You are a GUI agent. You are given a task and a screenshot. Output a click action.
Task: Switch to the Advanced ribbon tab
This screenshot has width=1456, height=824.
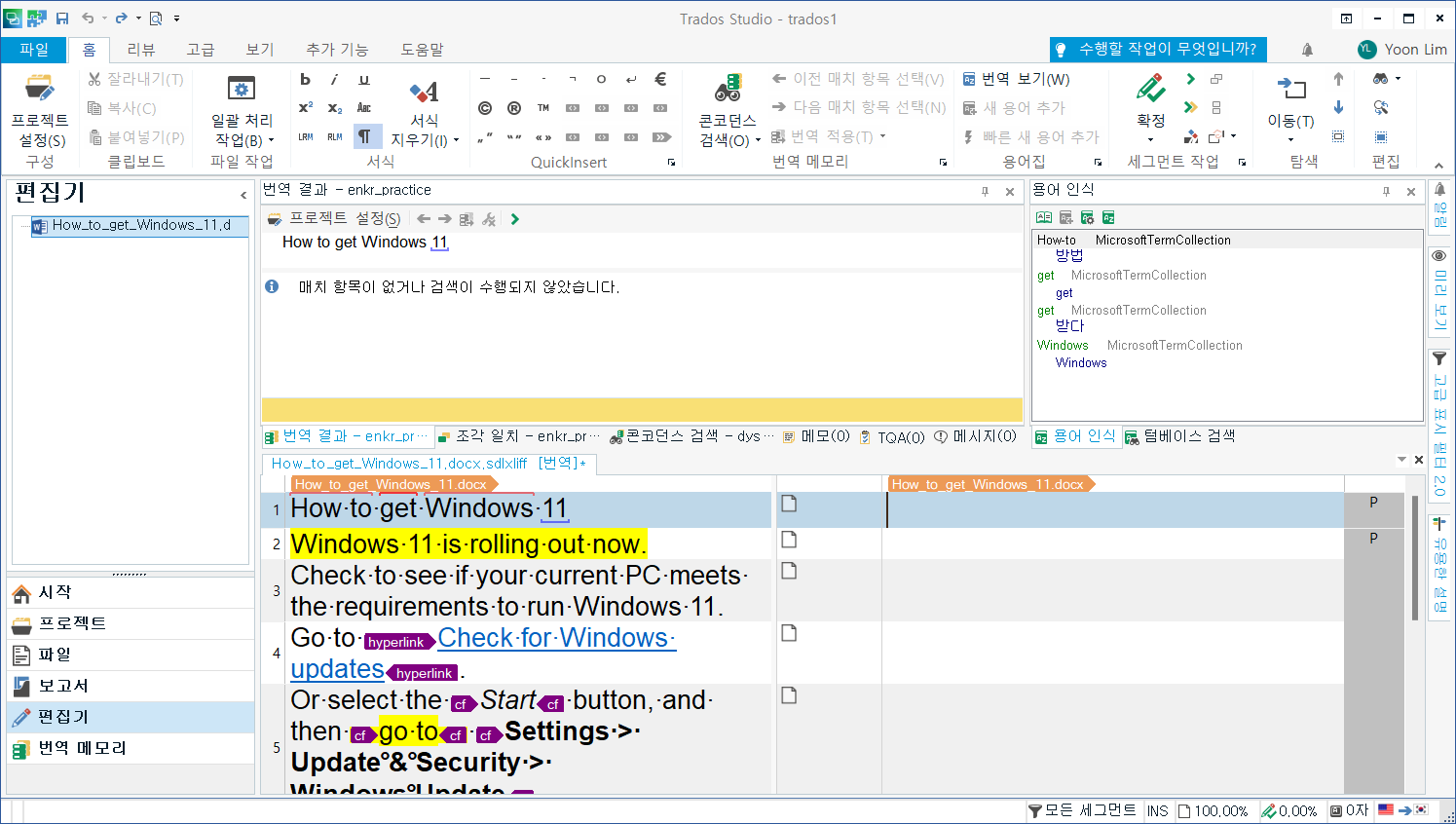[x=201, y=49]
